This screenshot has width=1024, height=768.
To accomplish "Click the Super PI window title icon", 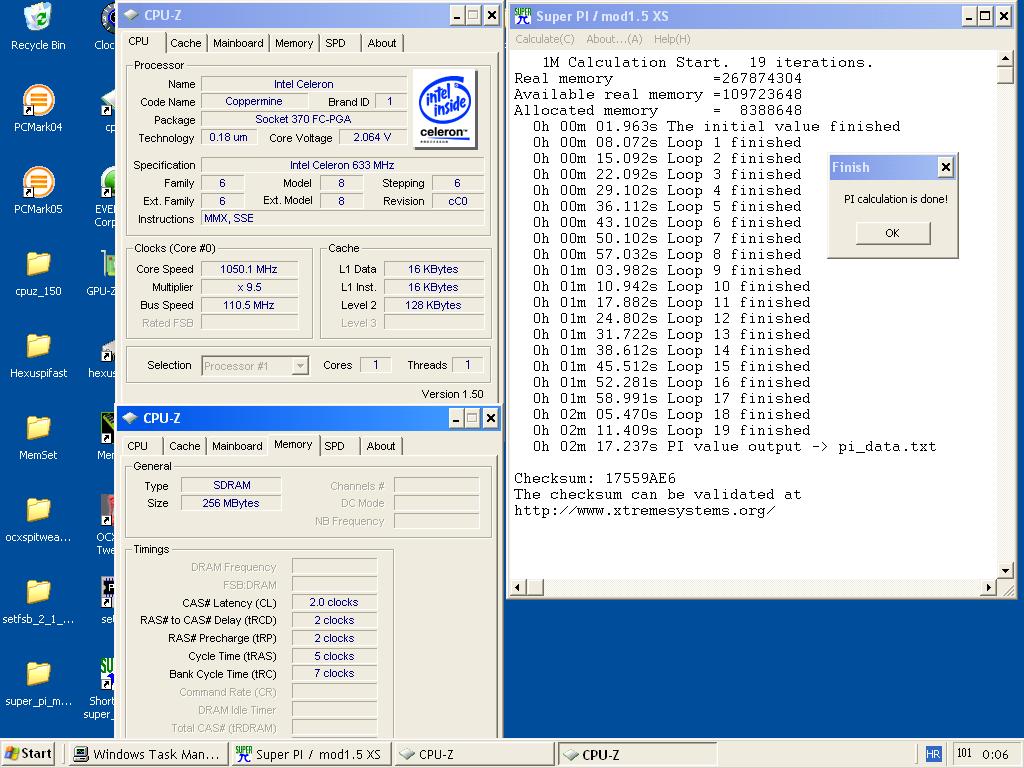I will [x=522, y=16].
